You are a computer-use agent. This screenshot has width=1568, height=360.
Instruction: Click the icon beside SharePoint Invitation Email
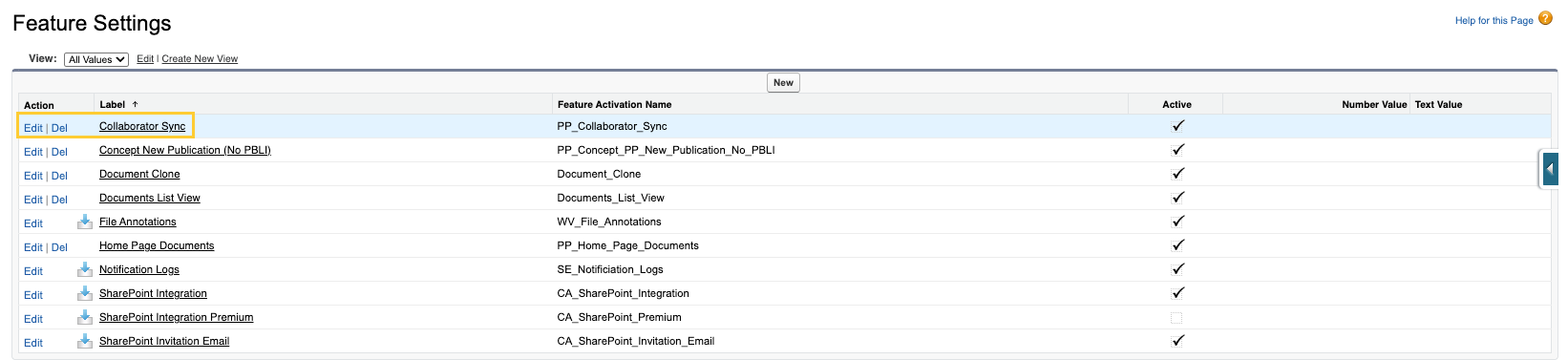tap(85, 341)
